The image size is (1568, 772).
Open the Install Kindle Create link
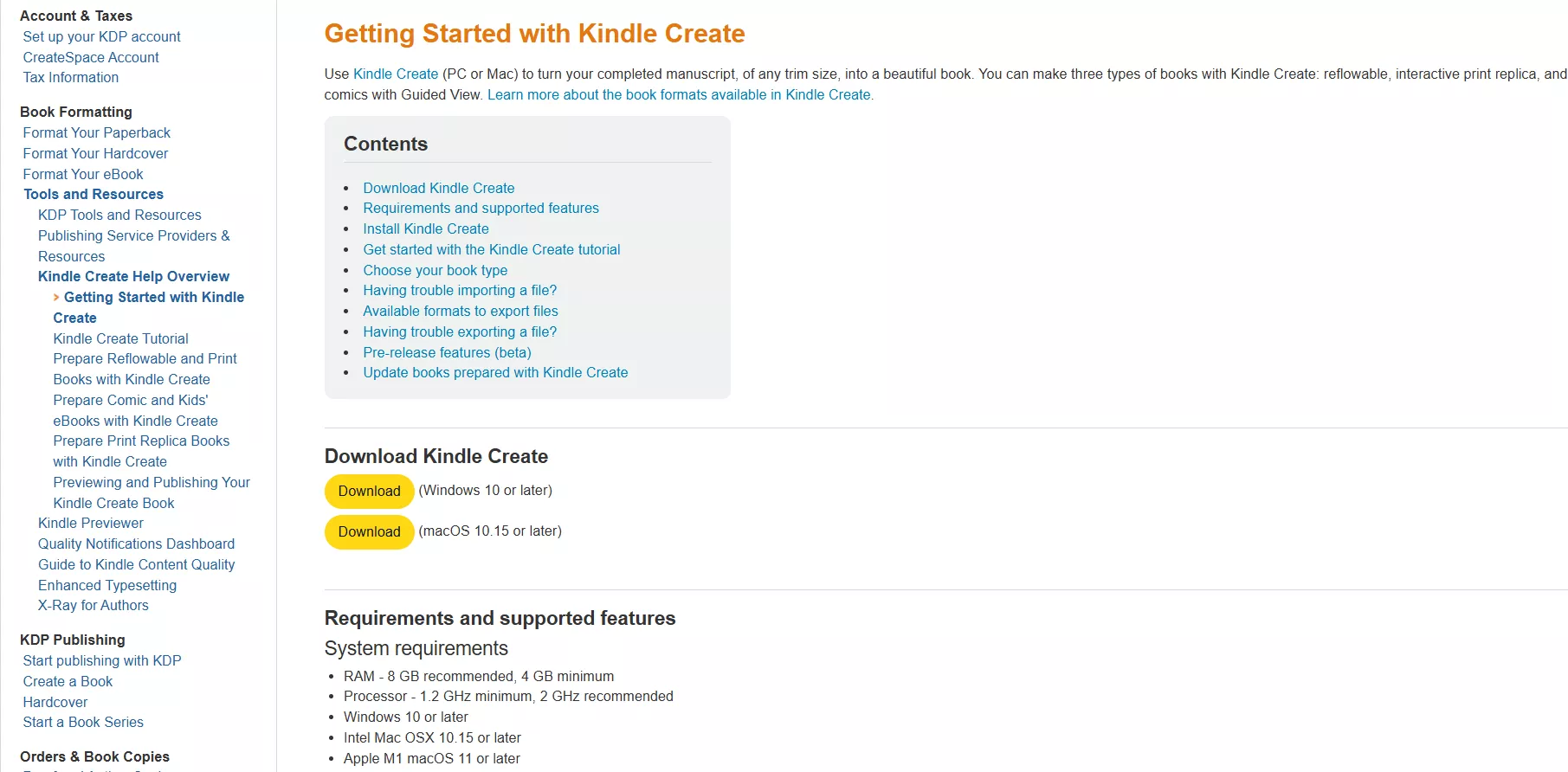coord(425,228)
